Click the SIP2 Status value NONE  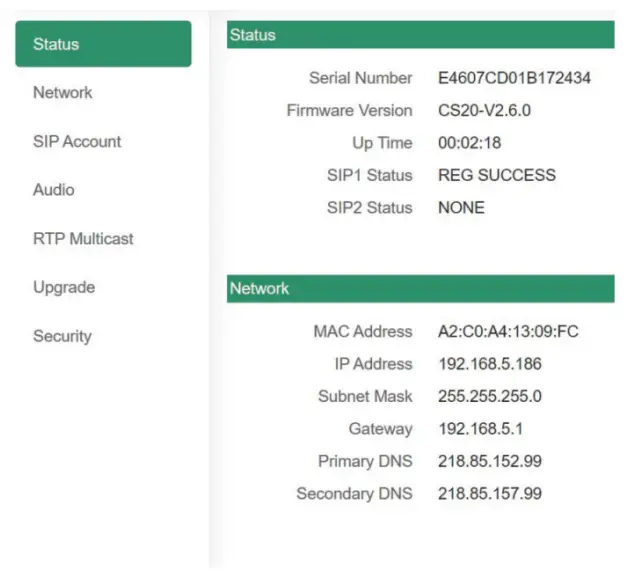[461, 208]
